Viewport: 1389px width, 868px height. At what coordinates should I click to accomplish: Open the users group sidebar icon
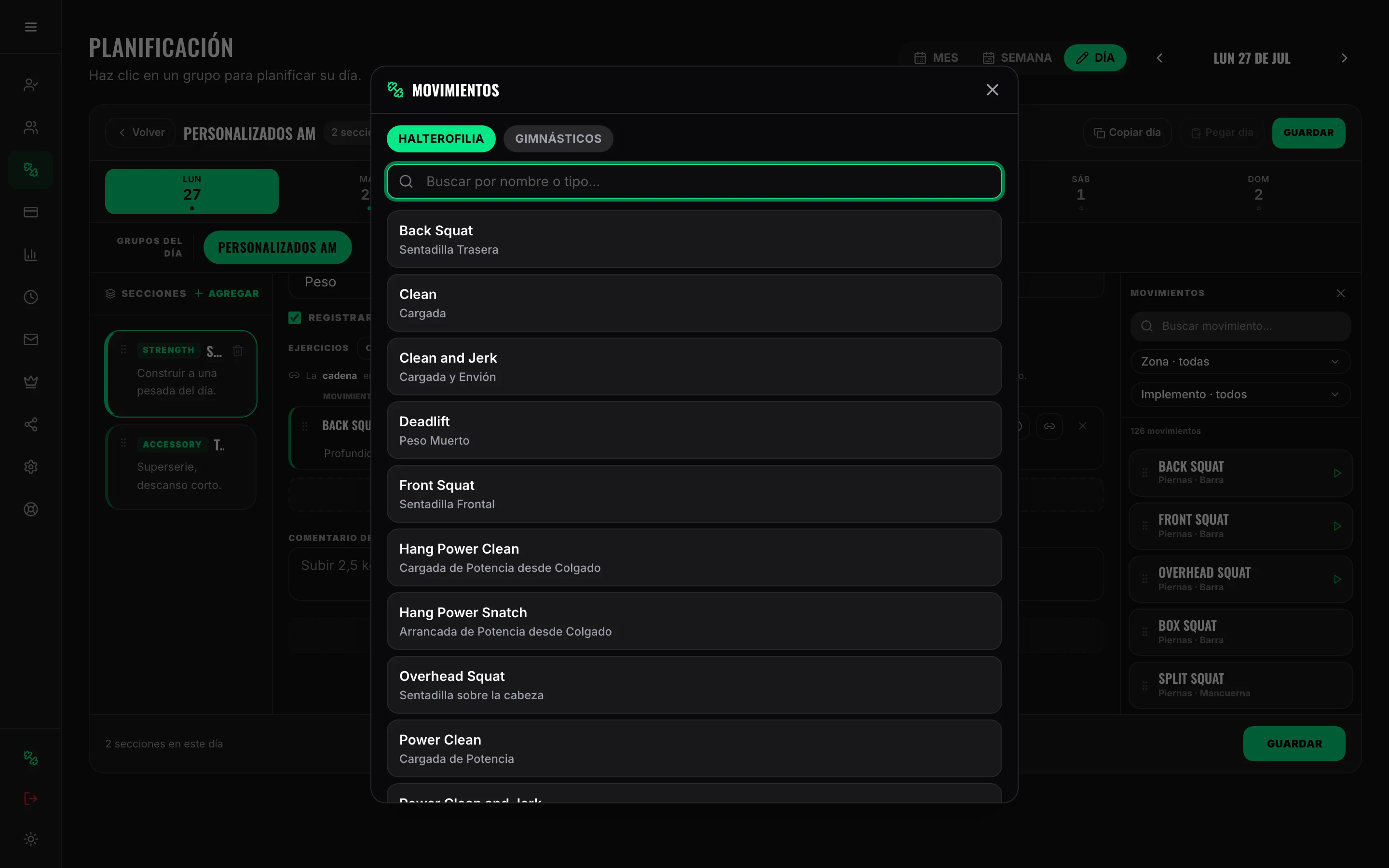coord(31,127)
